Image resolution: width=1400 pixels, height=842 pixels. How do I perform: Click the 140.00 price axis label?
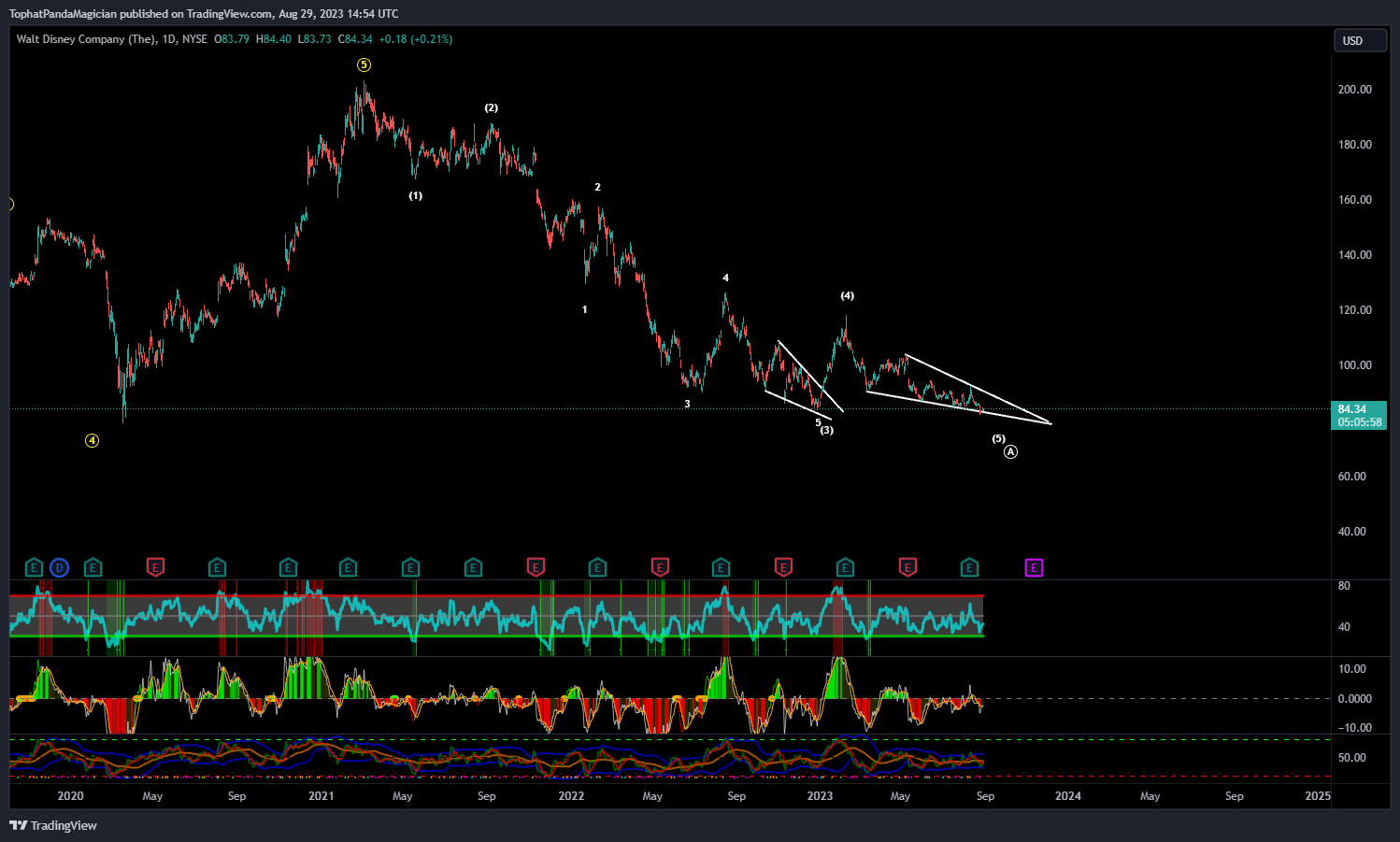(x=1354, y=255)
